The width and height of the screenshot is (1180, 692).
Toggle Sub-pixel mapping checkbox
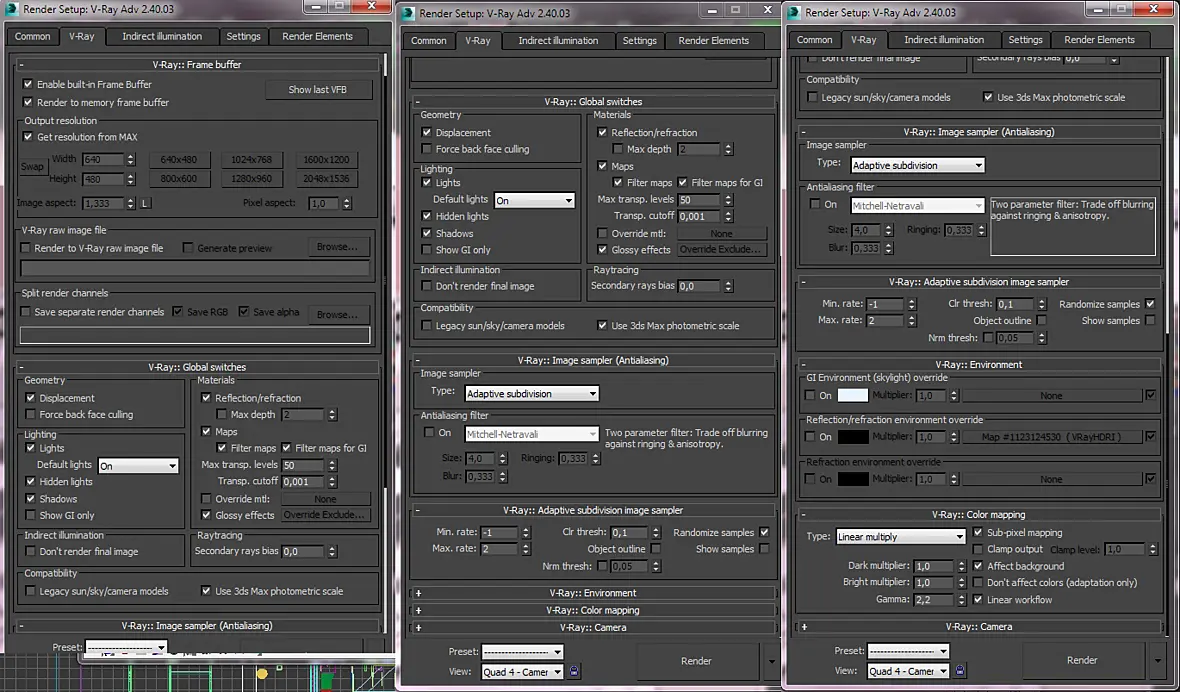978,532
